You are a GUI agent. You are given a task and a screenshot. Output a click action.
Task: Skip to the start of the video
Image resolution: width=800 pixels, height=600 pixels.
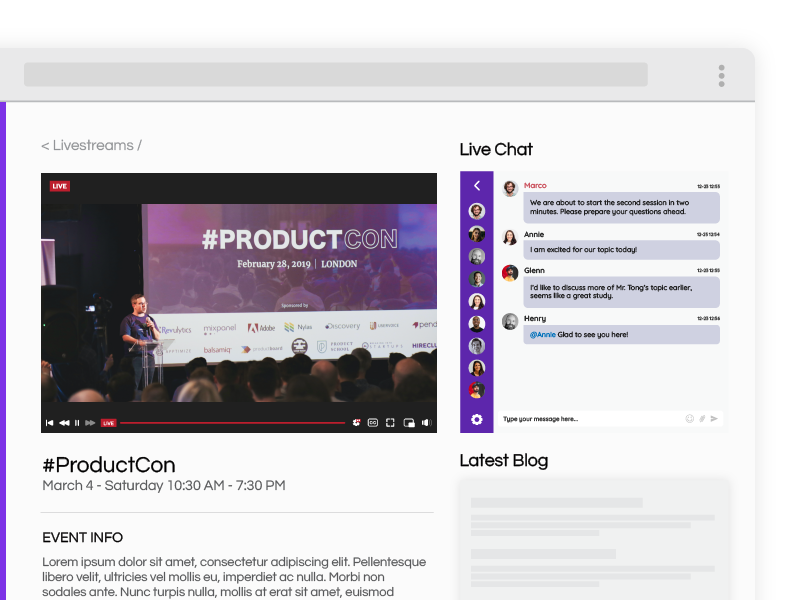pos(49,423)
